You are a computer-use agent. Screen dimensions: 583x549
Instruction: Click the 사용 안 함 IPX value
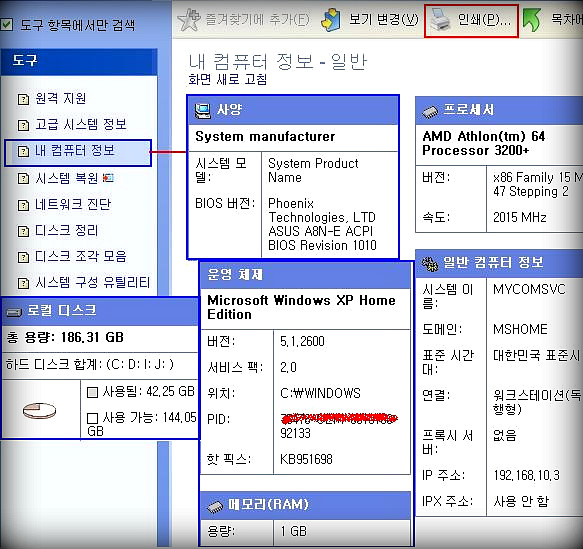click(x=521, y=501)
